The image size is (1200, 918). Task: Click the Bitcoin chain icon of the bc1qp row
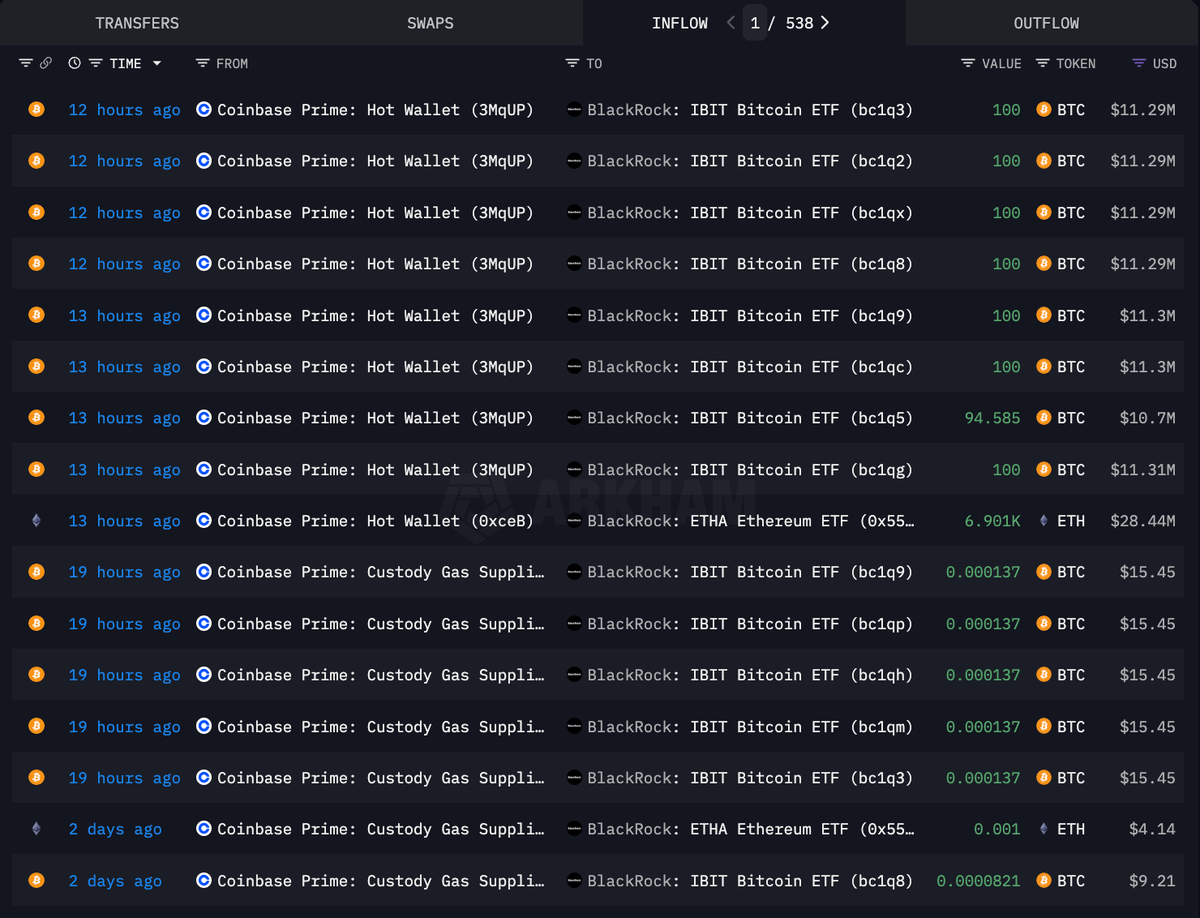[x=36, y=623]
